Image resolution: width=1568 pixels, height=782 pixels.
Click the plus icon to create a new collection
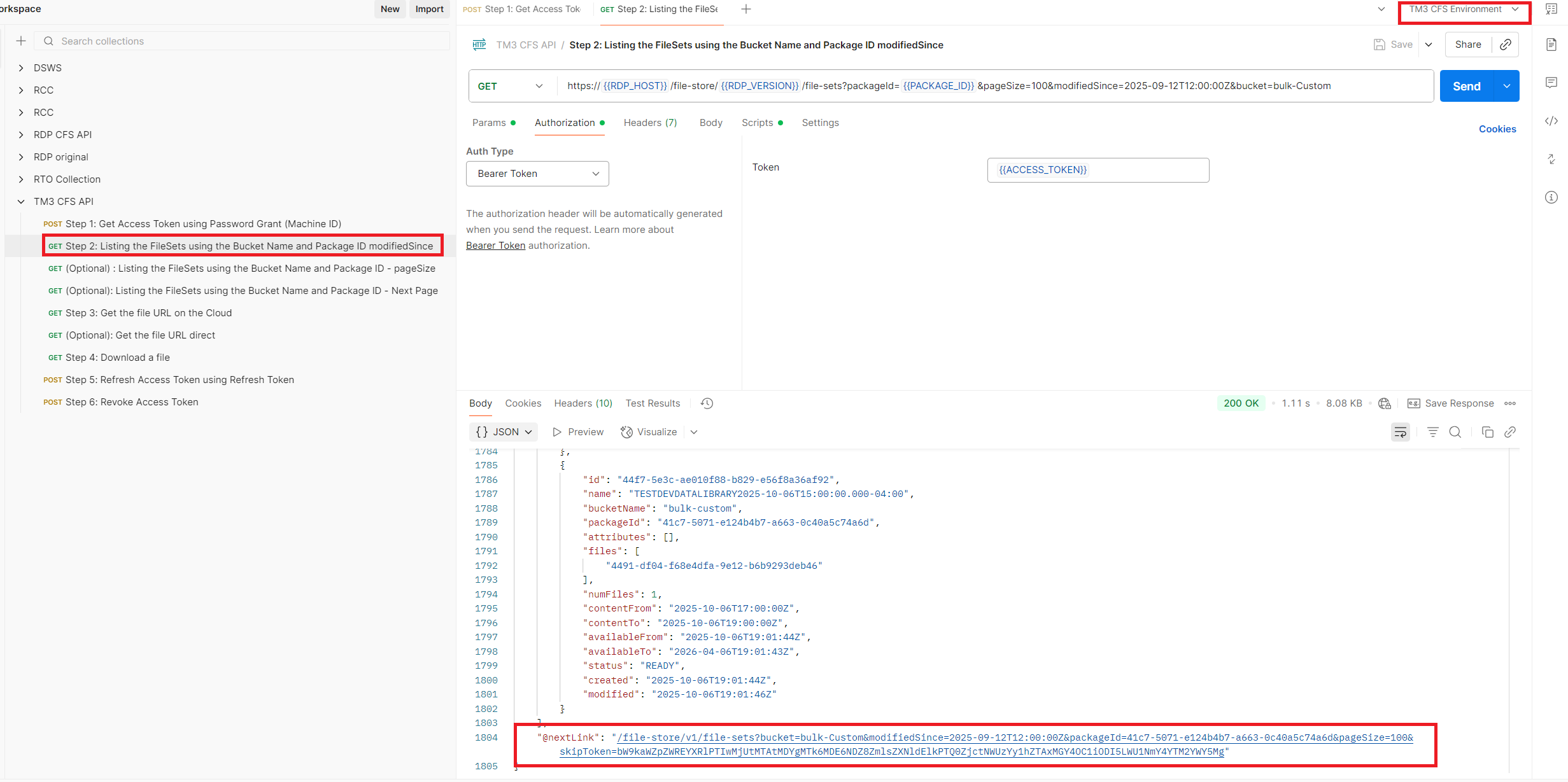(x=21, y=41)
